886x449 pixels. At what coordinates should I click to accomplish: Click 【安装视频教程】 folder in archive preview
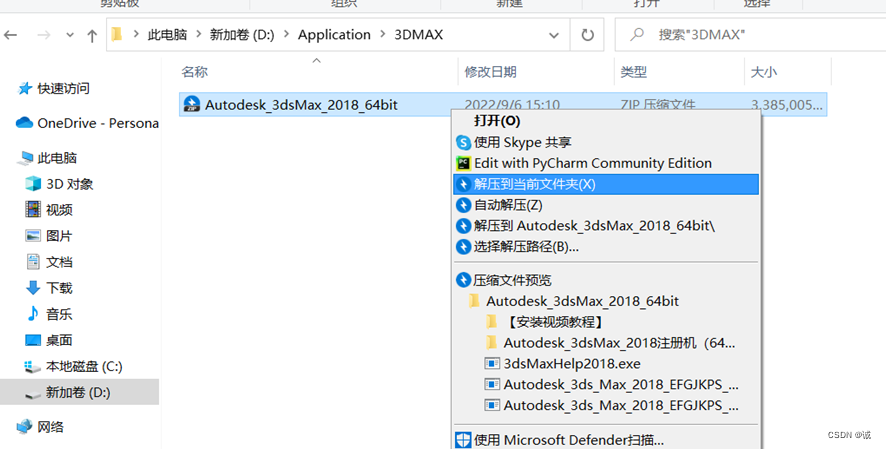(x=554, y=322)
